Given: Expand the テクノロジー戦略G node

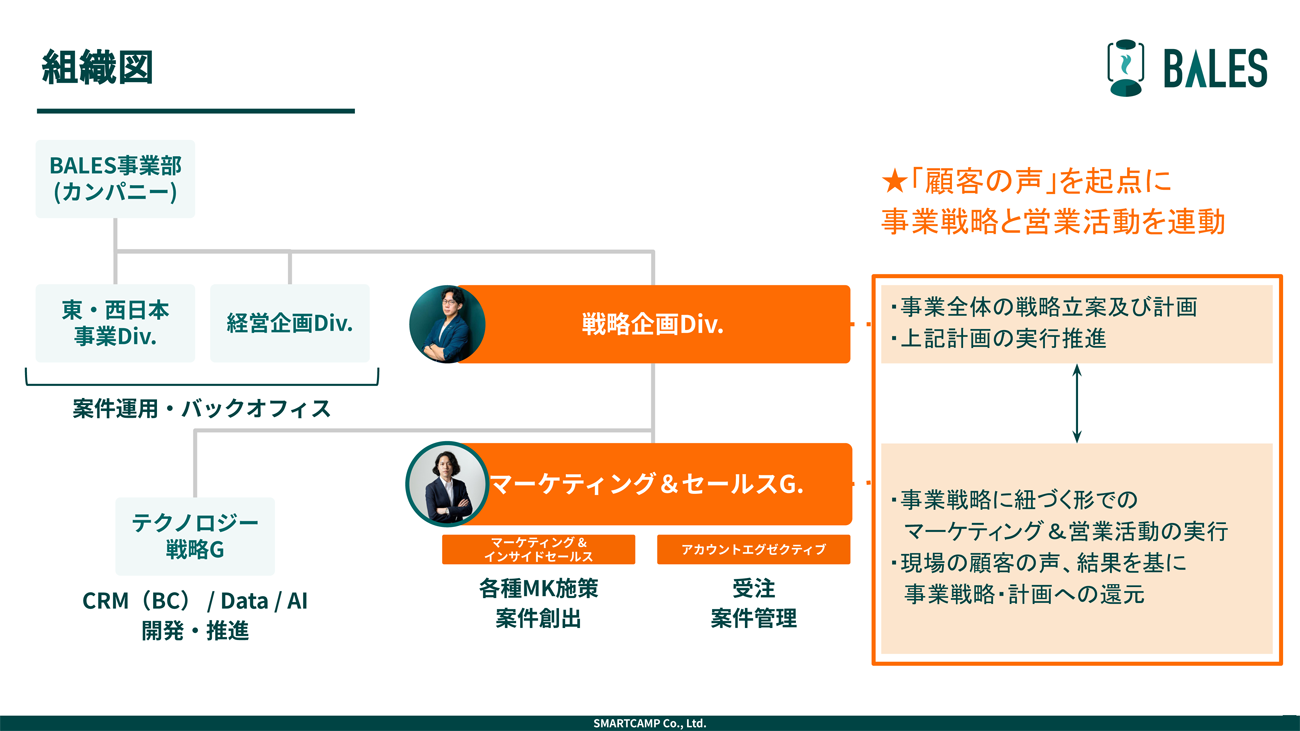Looking at the screenshot, I should point(194,536).
